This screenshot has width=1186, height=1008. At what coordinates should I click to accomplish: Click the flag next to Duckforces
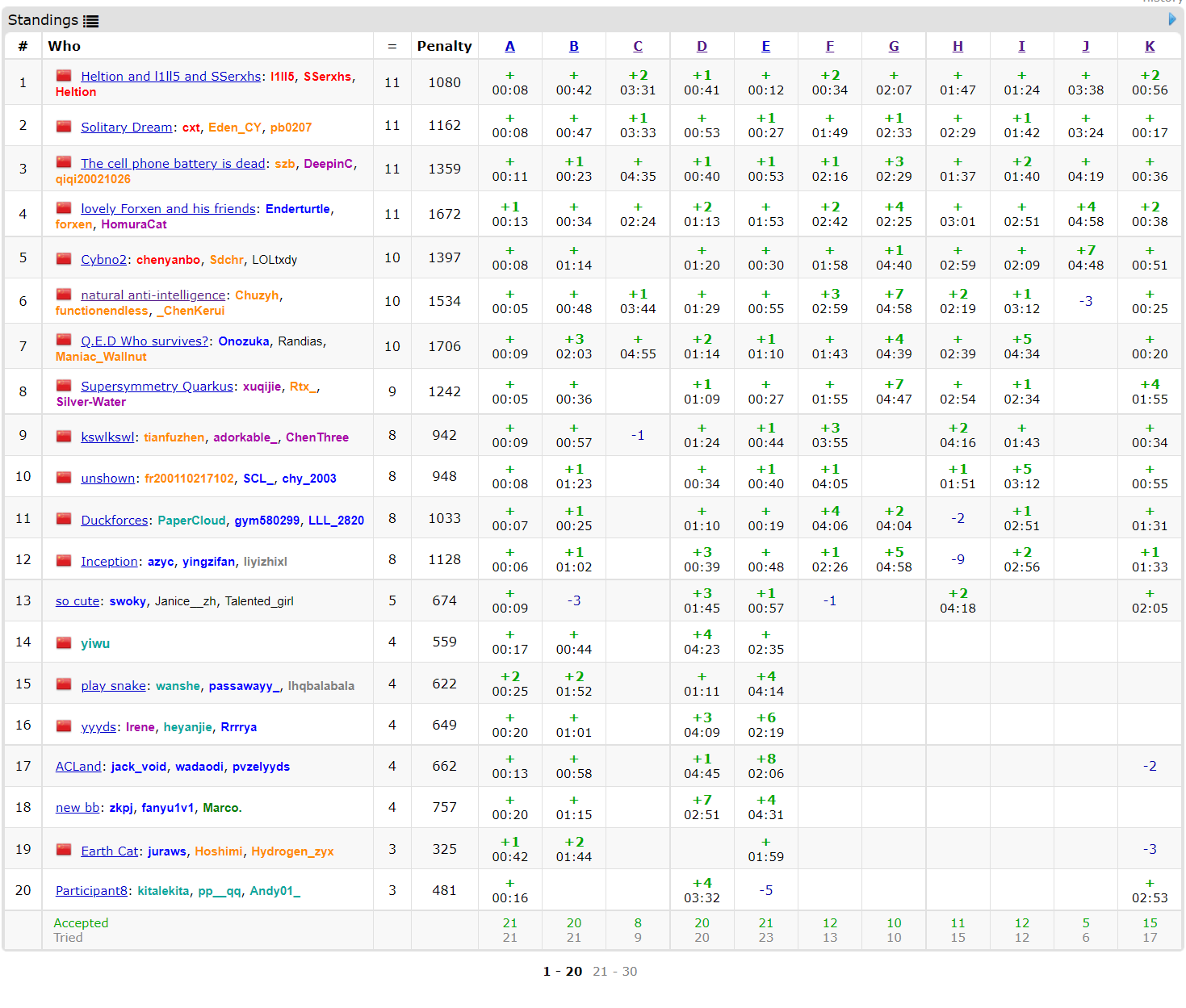pos(64,519)
